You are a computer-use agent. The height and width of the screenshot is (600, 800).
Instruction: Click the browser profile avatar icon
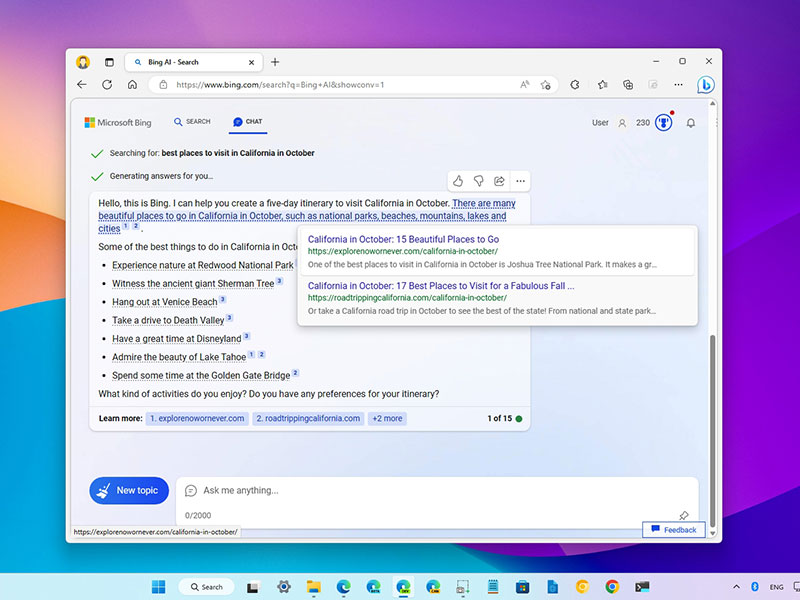pyautogui.click(x=83, y=62)
